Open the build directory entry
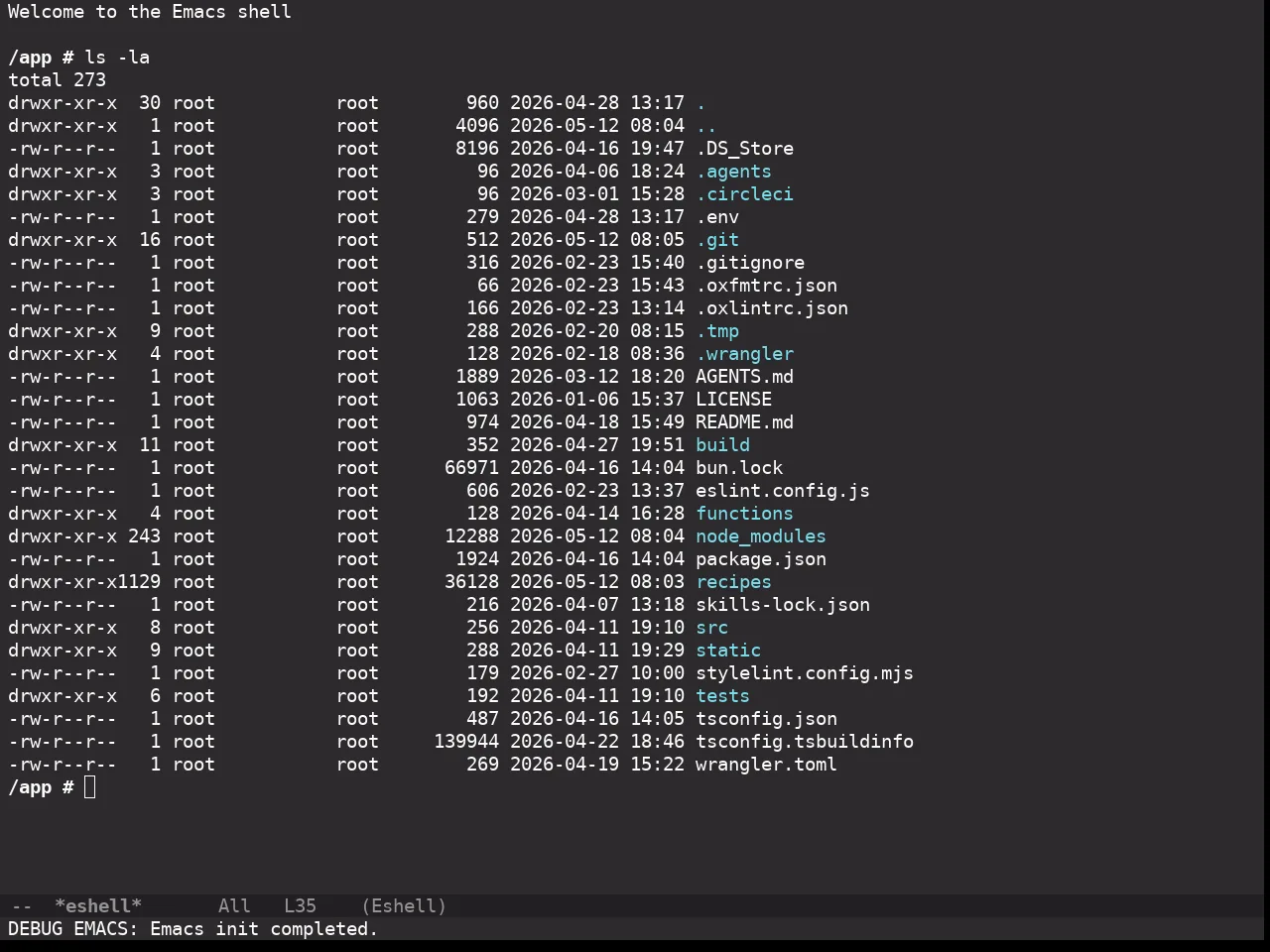This screenshot has height=952, width=1270. pos(722,445)
